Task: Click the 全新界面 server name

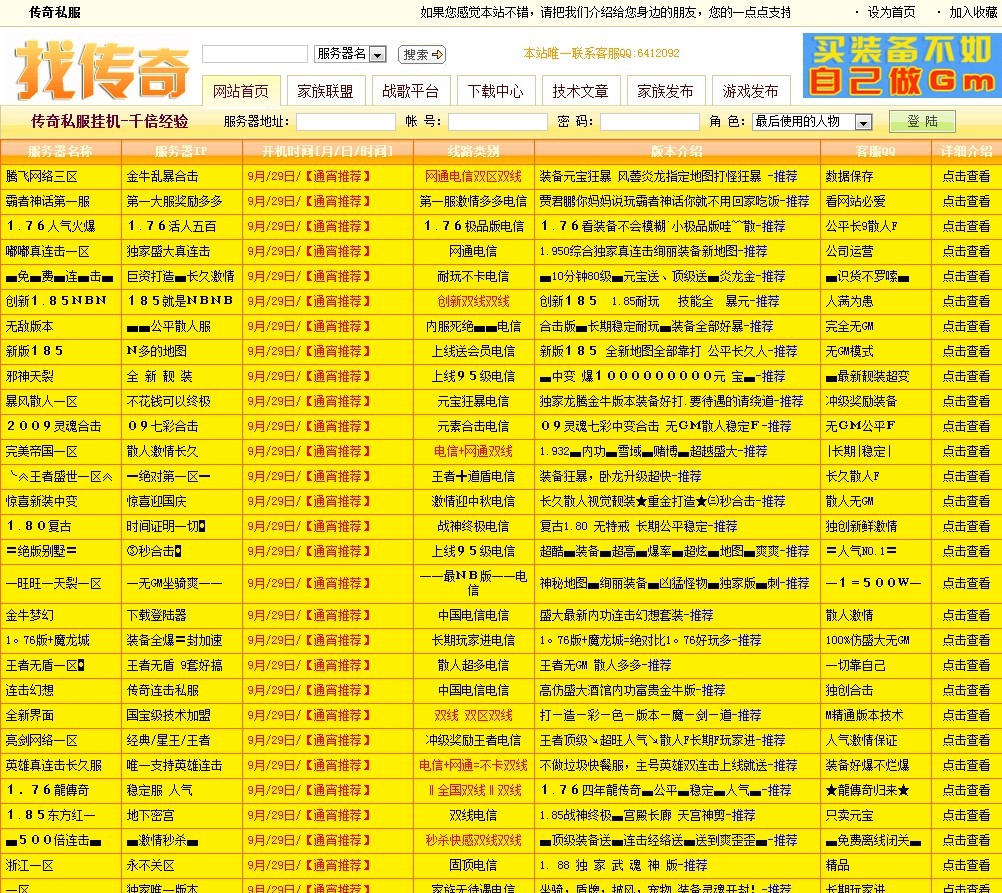Action: [x=29, y=715]
